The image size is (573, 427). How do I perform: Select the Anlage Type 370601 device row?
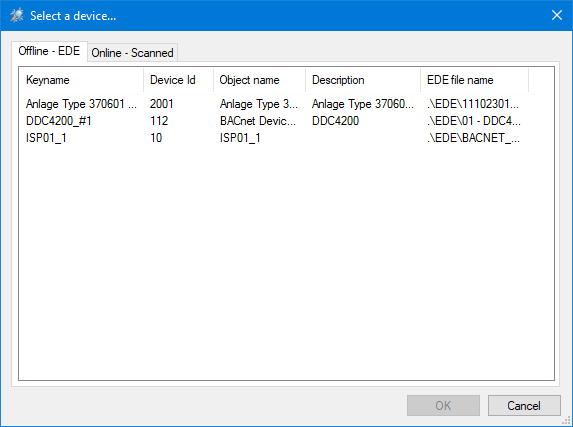point(278,104)
